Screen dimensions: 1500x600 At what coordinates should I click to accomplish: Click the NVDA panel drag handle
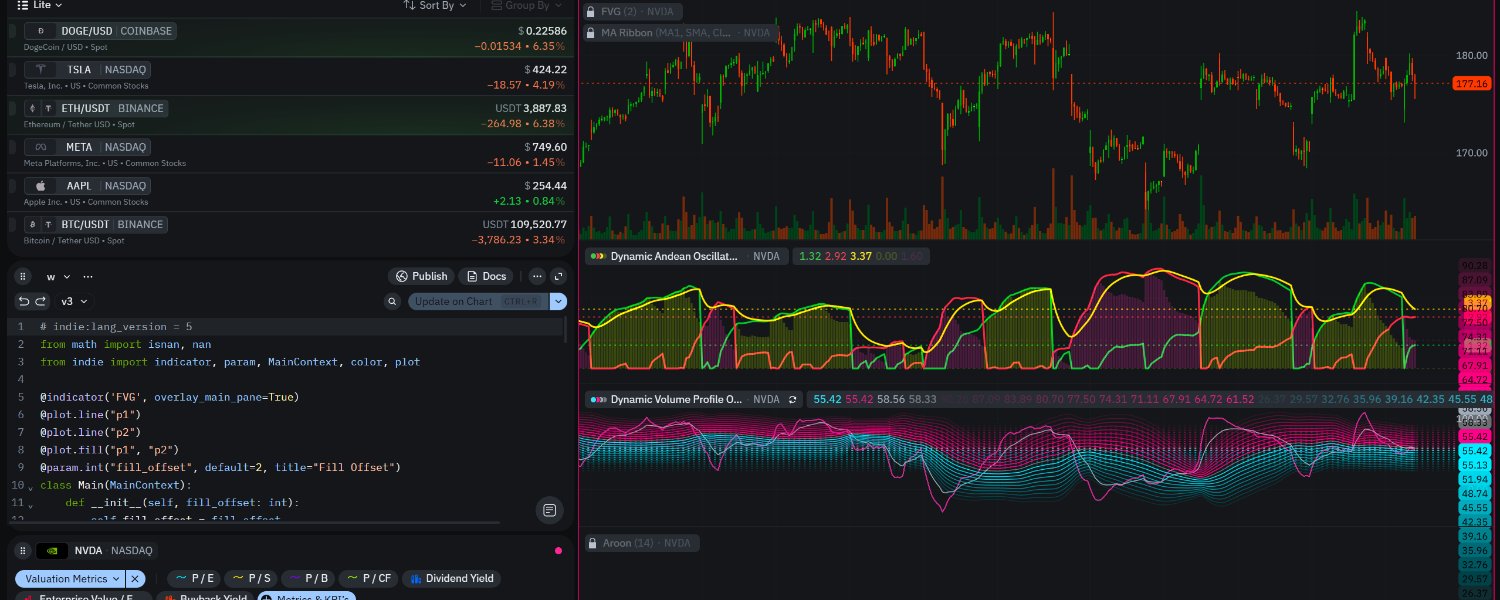coord(22,550)
